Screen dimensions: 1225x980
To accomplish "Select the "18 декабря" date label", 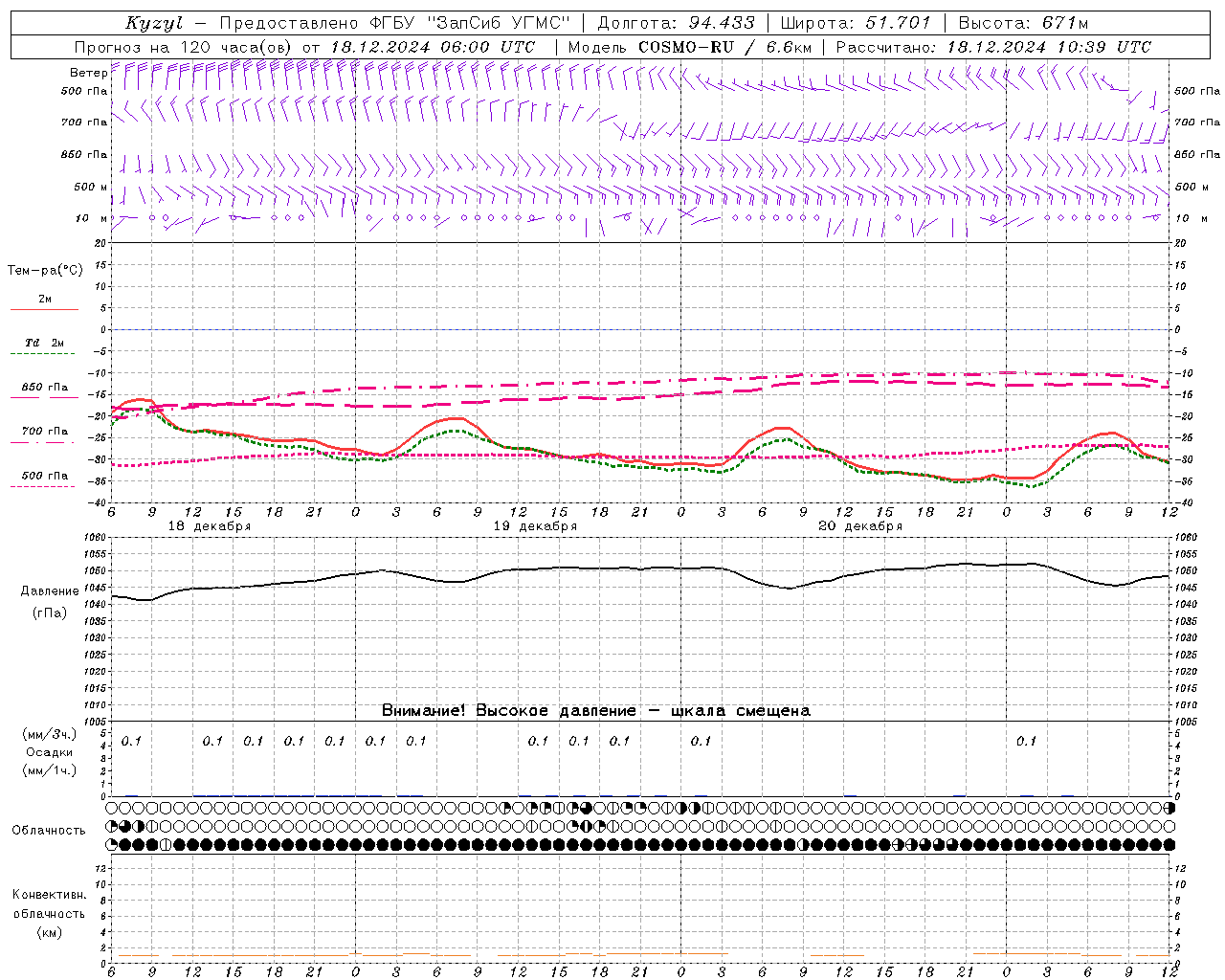I will (x=210, y=526).
